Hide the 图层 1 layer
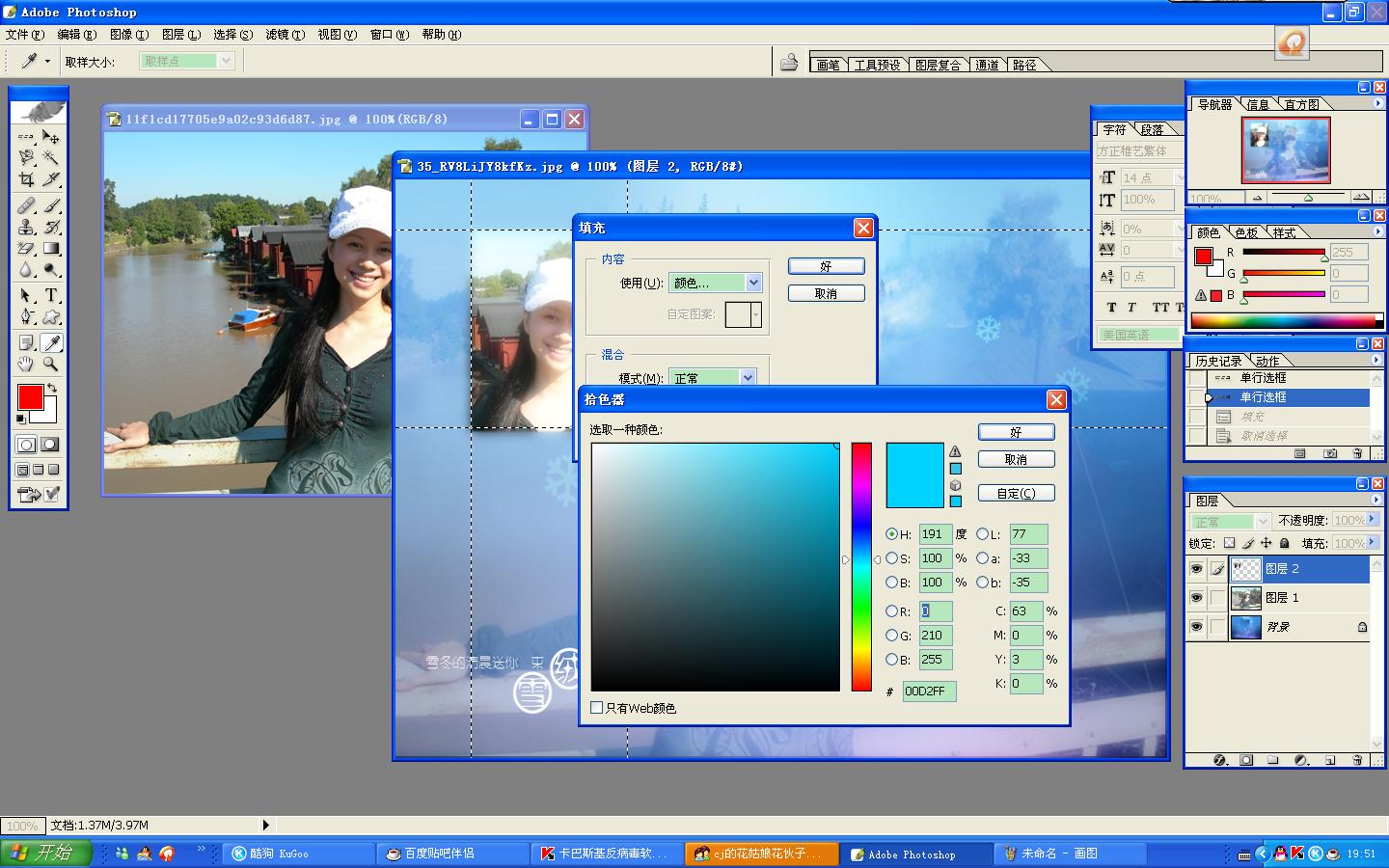 (x=1196, y=598)
